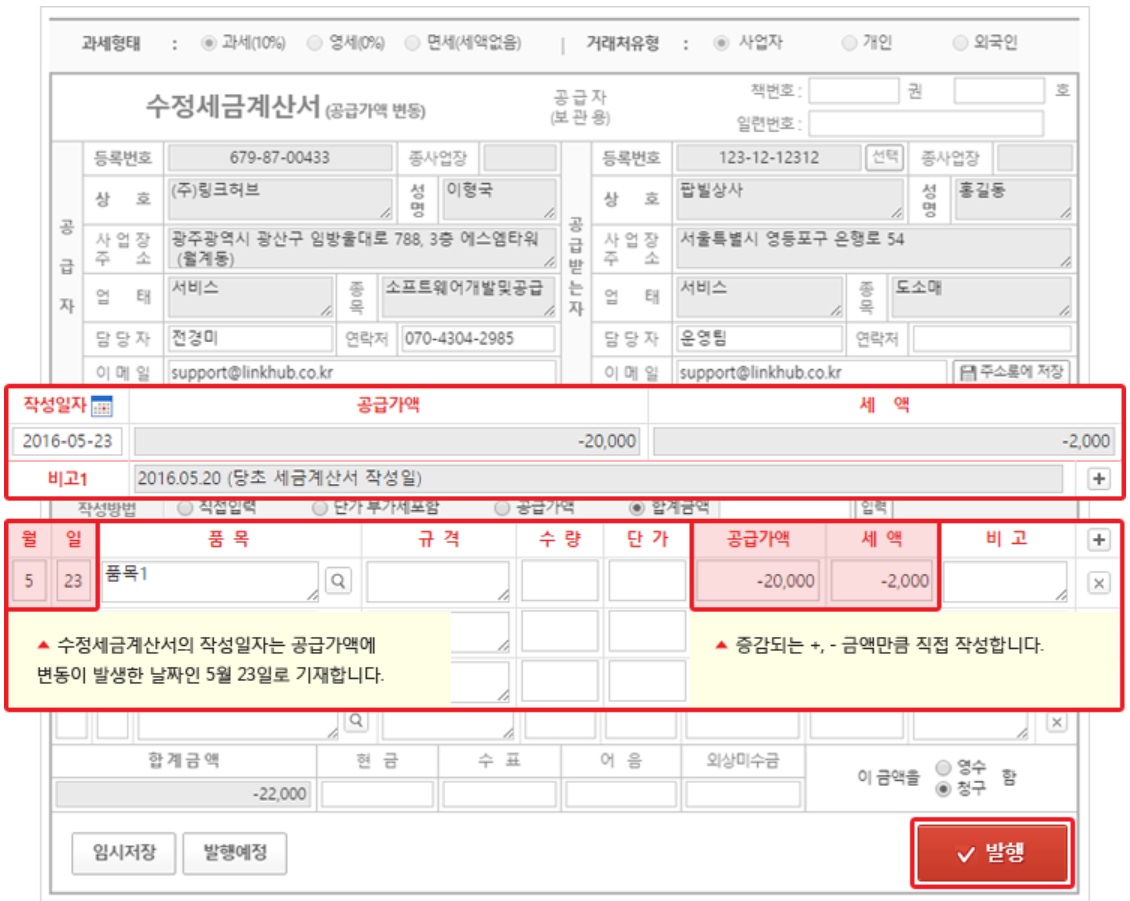The height and width of the screenshot is (901, 1130).
Task: Click the 작성일자 field showing 2016-05-23
Action: [67, 441]
